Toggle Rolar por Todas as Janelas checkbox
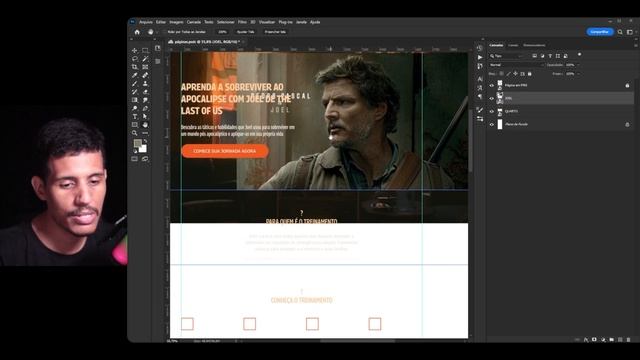Viewport: 640px width, 360px height. 165,32
